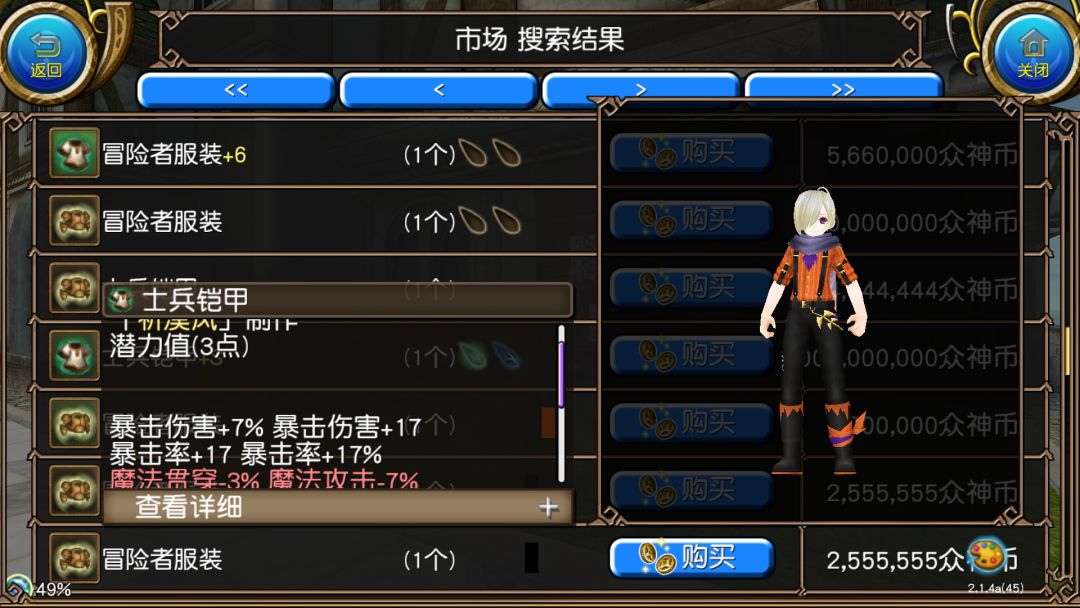Click the armor icon in the 士兵铠甲 tooltip header

point(122,300)
